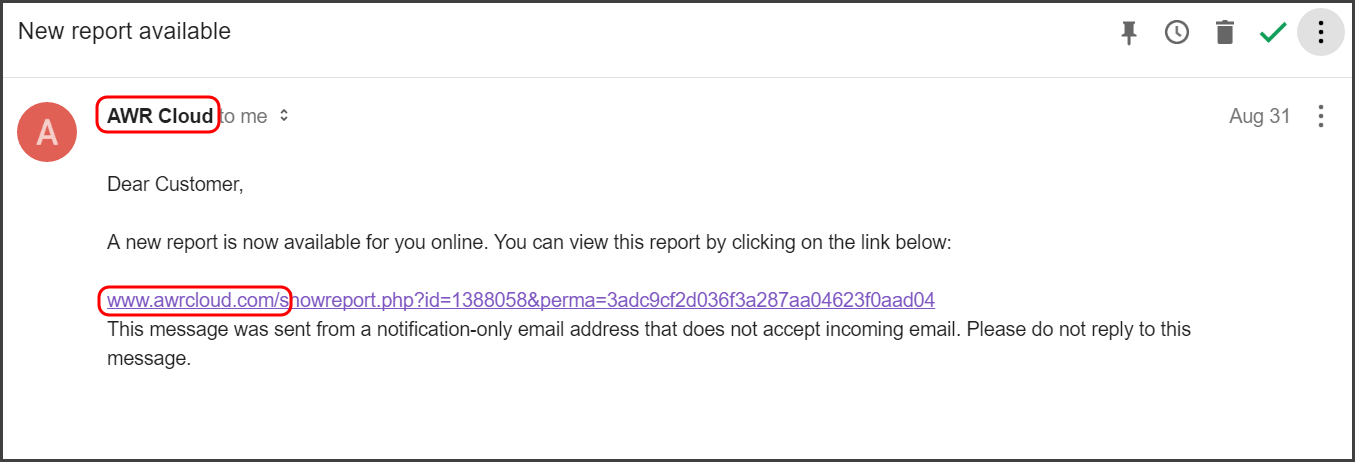The height and width of the screenshot is (462, 1355).
Task: Click the 'to me' recipient text
Action: (x=243, y=116)
